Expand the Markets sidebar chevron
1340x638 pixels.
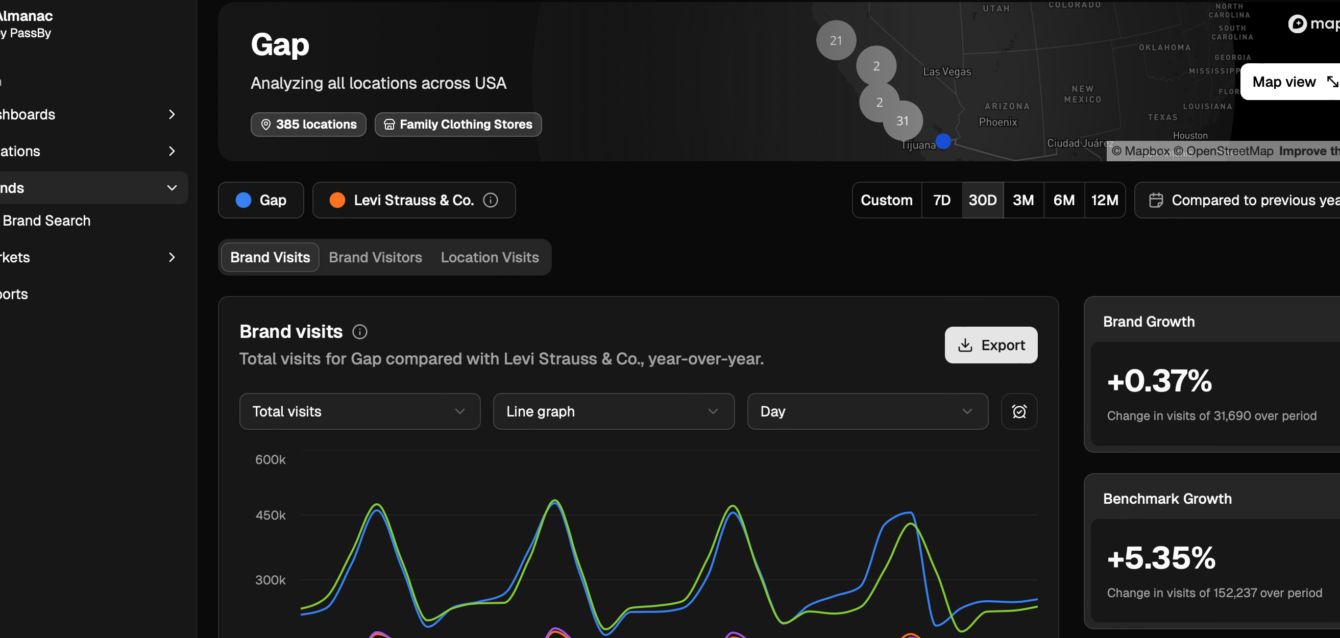point(172,258)
